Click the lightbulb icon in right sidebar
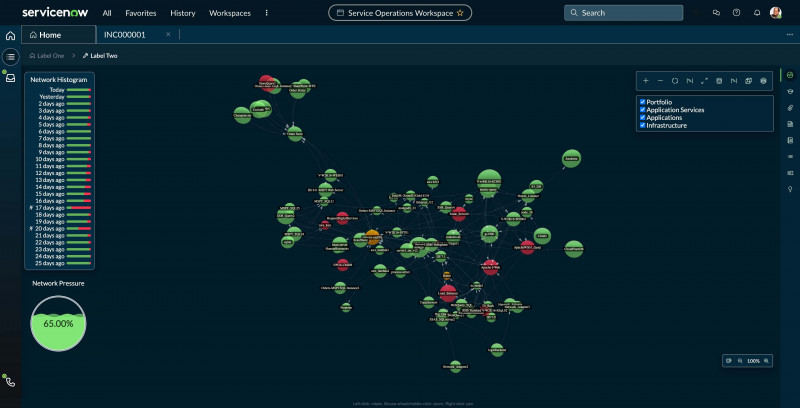The image size is (800, 408). (x=790, y=189)
